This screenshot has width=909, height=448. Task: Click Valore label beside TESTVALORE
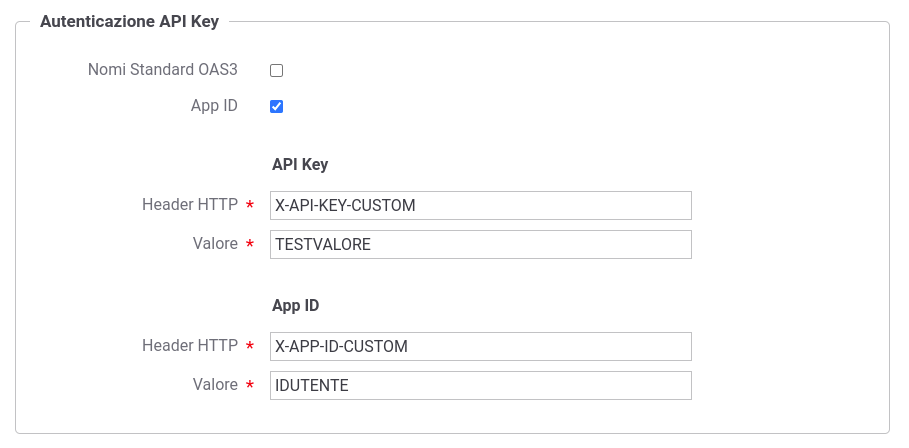[215, 243]
